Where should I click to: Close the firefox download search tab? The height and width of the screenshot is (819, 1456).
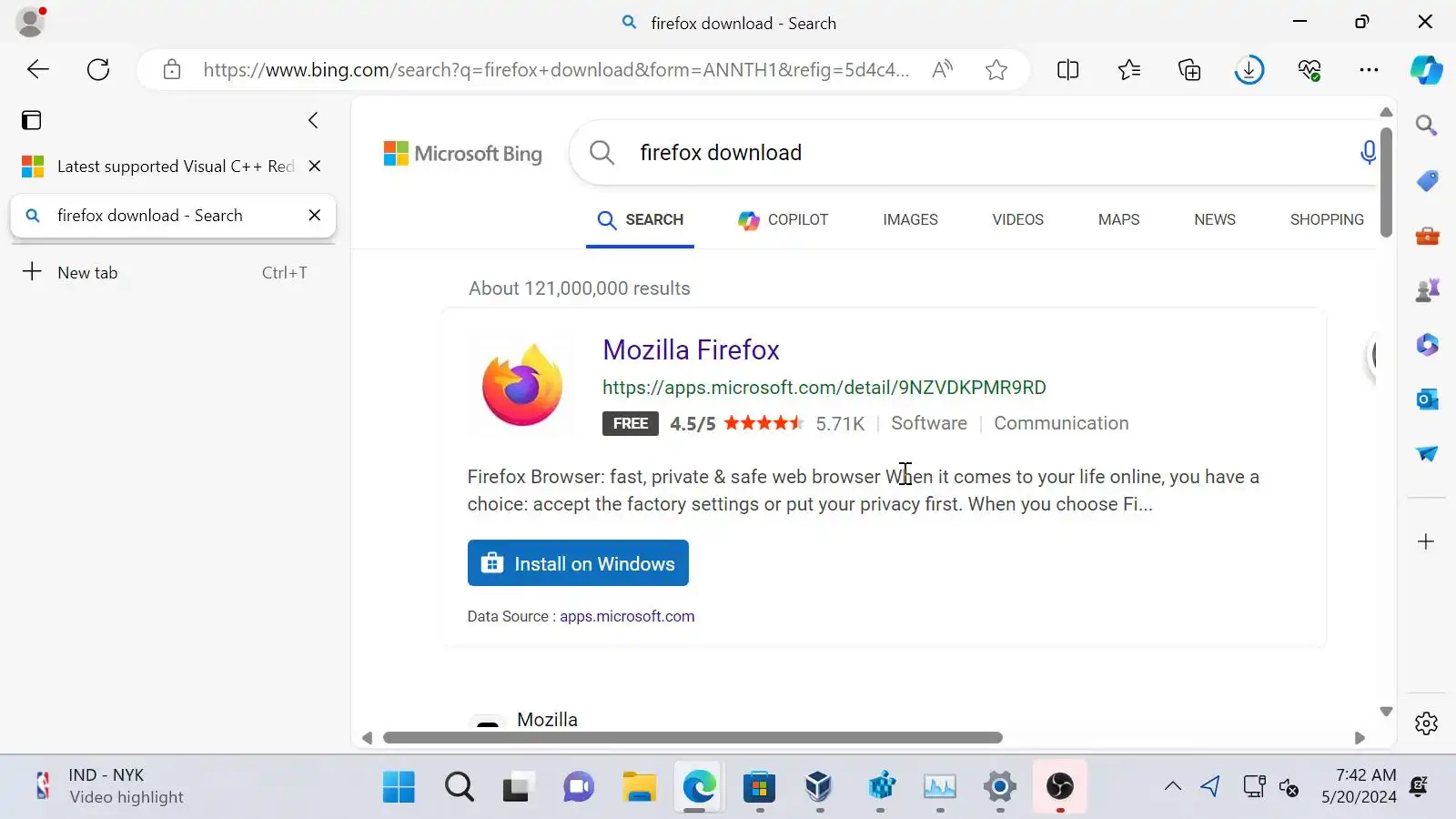coord(315,216)
